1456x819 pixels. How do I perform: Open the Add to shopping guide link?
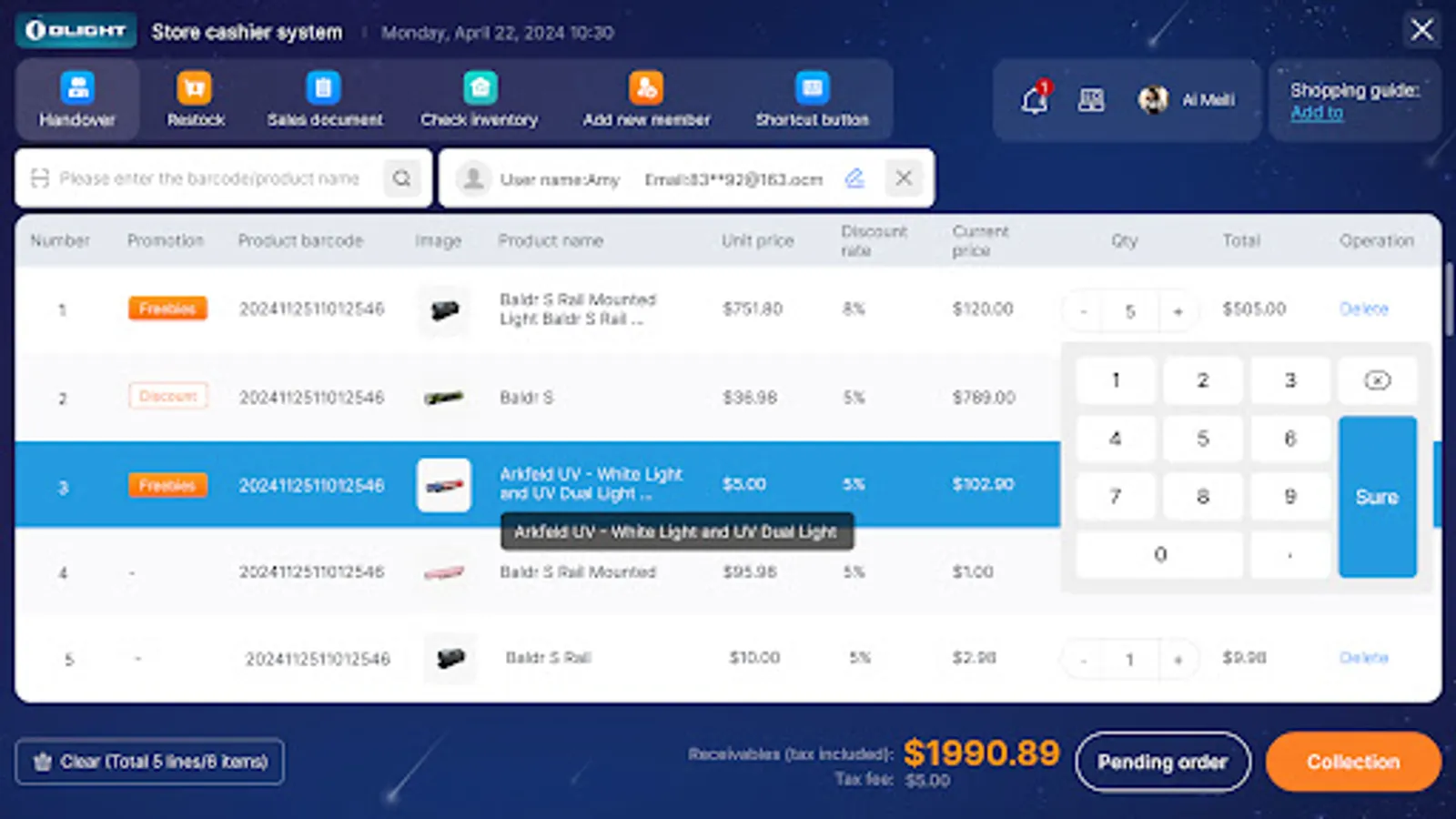pyautogui.click(x=1316, y=112)
